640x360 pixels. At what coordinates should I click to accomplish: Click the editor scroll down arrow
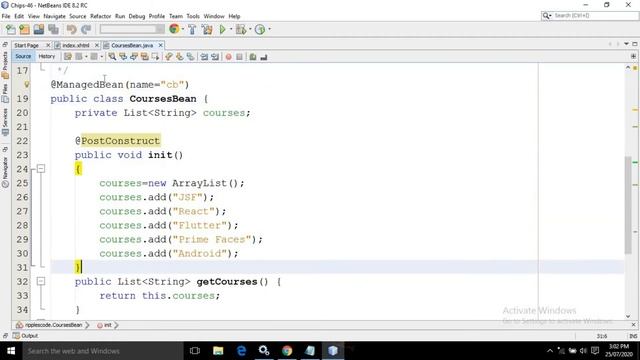pos(628,316)
